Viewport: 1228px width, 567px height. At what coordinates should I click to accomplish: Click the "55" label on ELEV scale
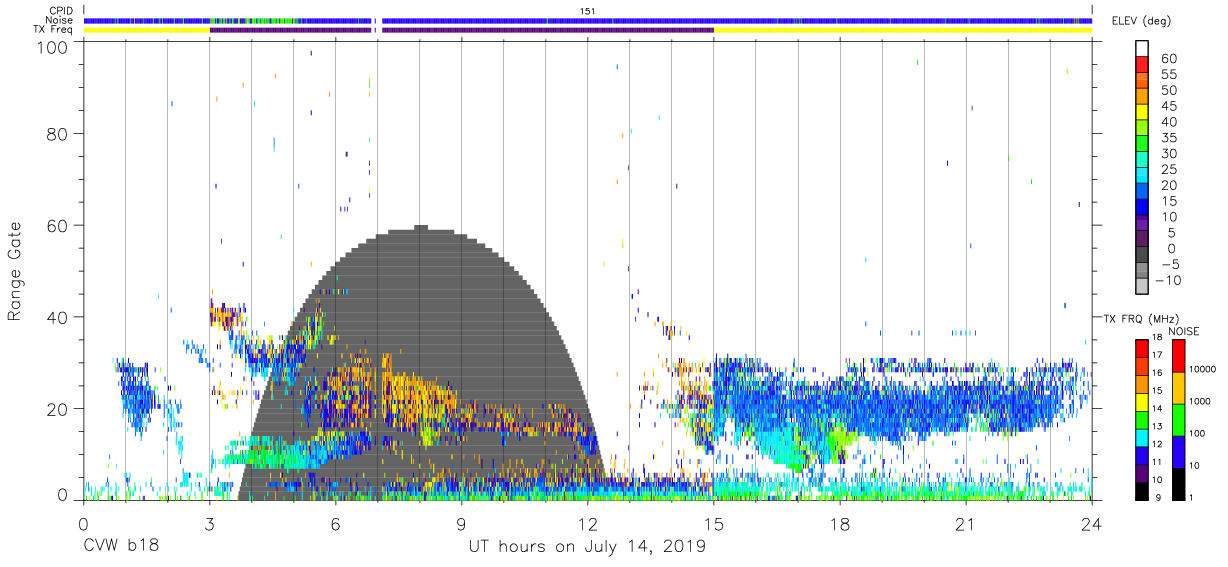1168,74
